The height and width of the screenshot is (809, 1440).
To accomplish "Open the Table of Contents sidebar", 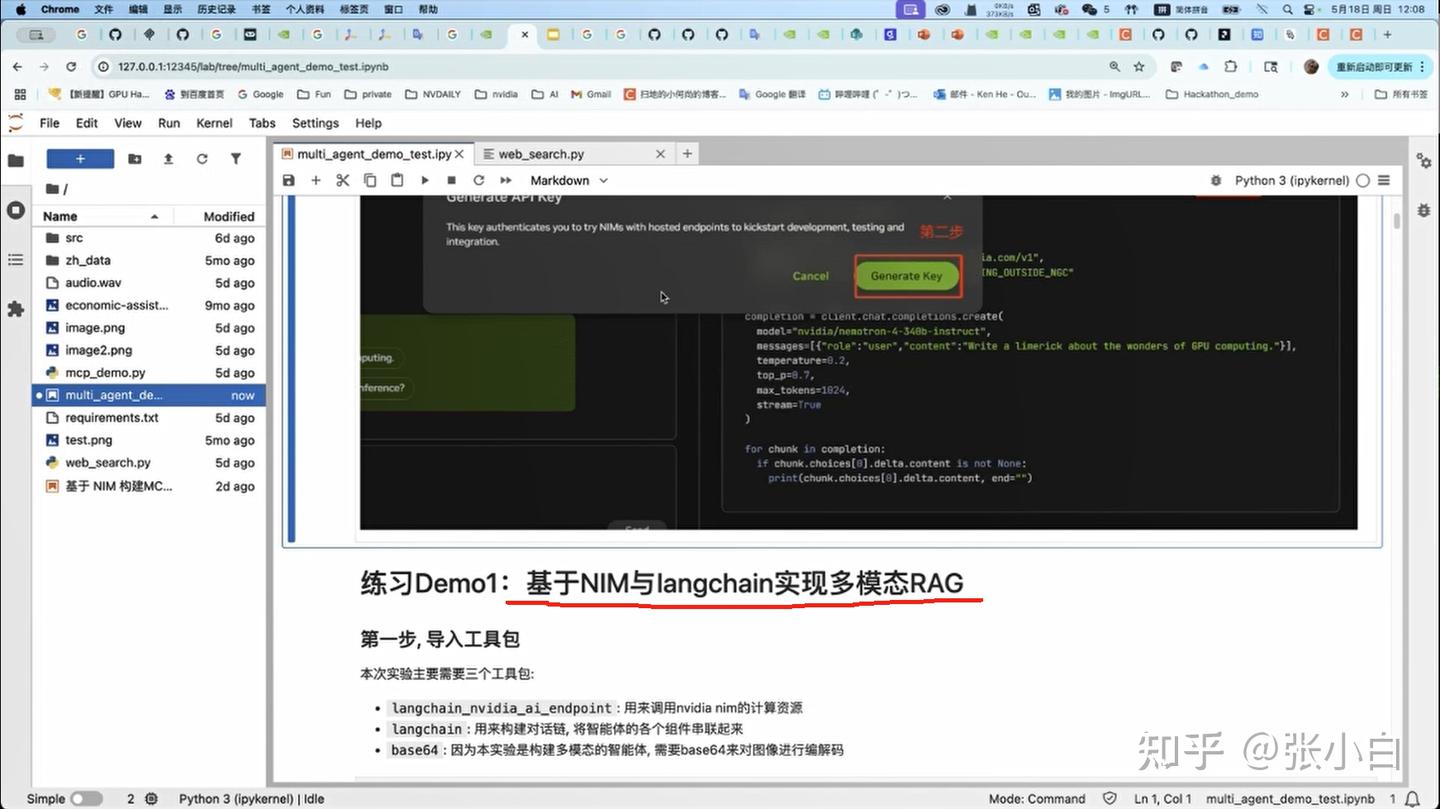I will point(16,260).
